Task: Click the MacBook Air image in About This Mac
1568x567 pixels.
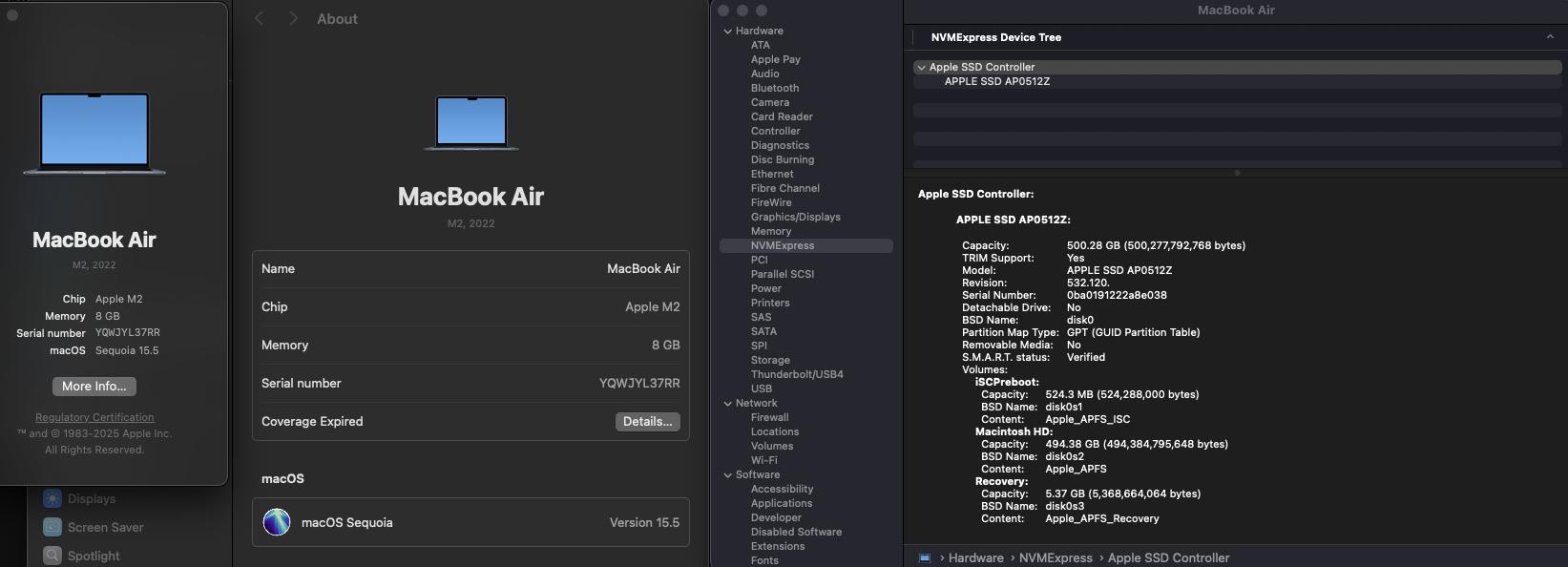Action: 94,134
